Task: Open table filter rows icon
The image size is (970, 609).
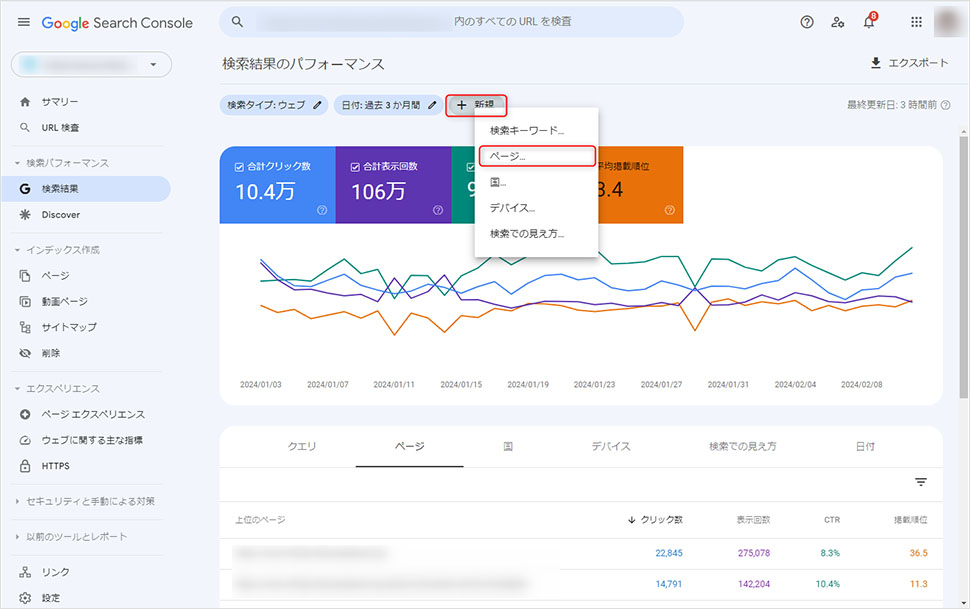Action: [x=921, y=482]
